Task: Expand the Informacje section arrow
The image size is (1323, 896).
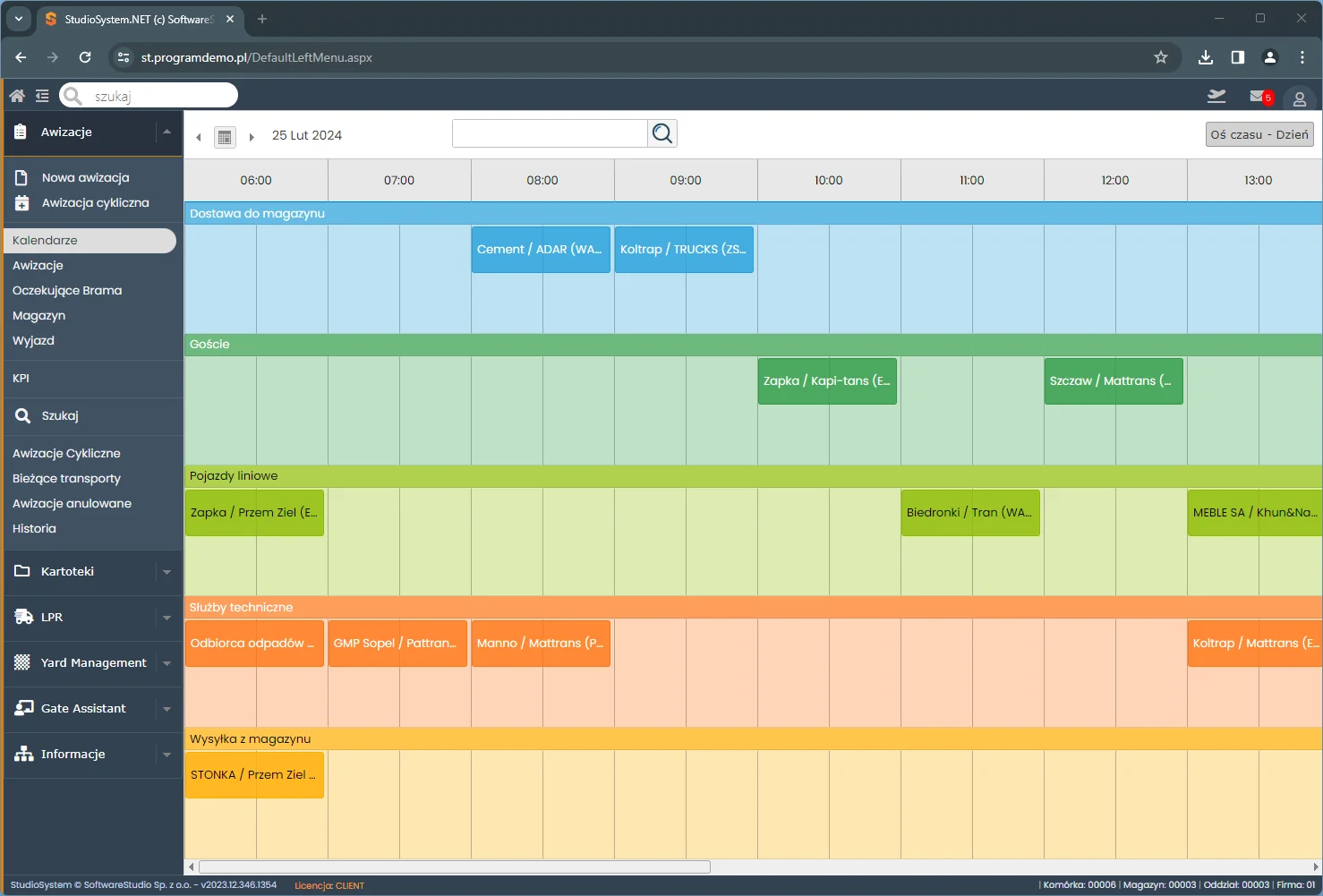Action: (x=166, y=755)
